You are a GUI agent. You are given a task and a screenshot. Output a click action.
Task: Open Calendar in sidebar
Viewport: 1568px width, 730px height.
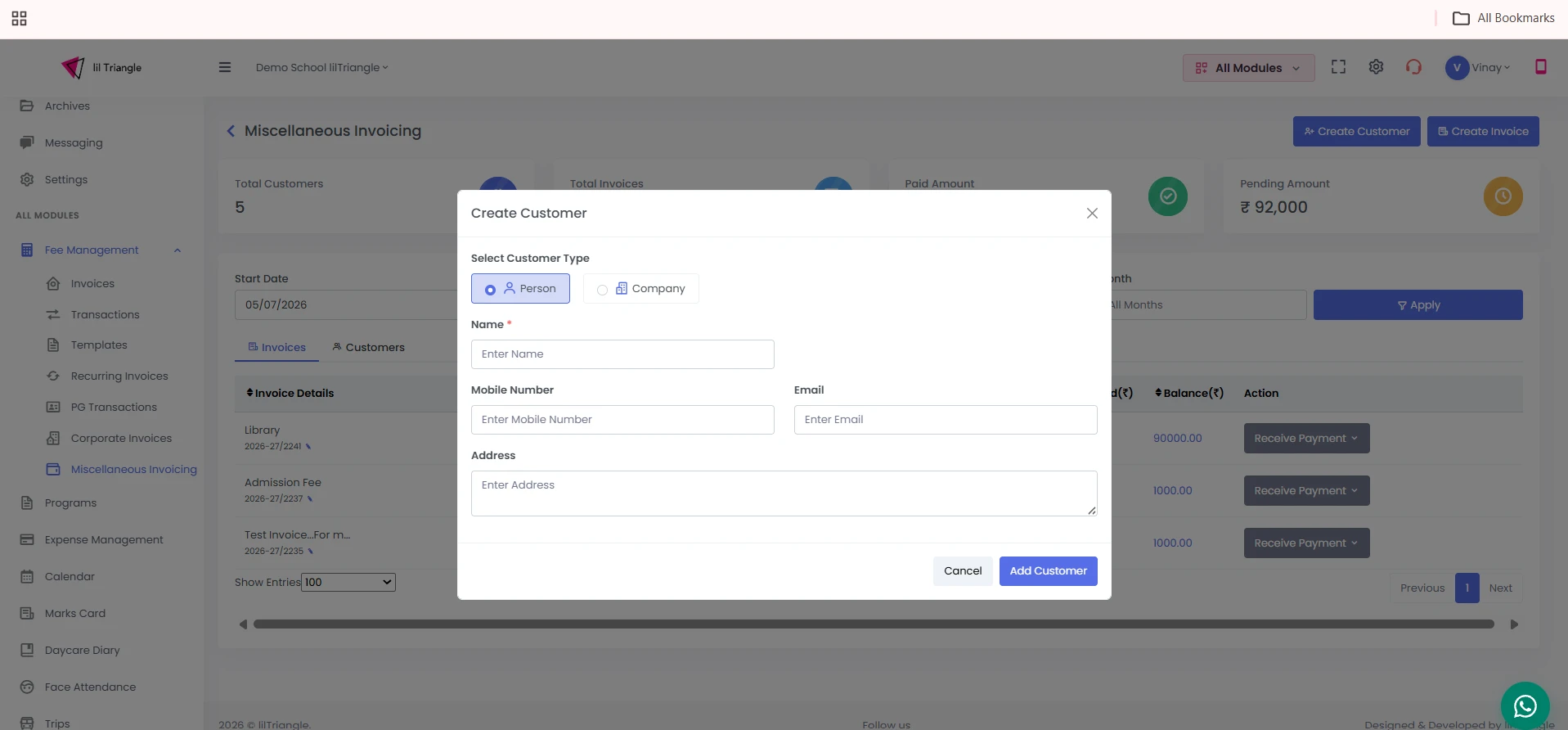click(70, 576)
